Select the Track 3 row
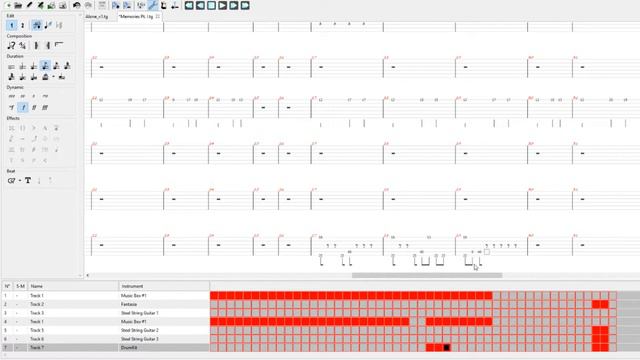Screen dimensions: 640x360 pyautogui.click(x=105, y=313)
